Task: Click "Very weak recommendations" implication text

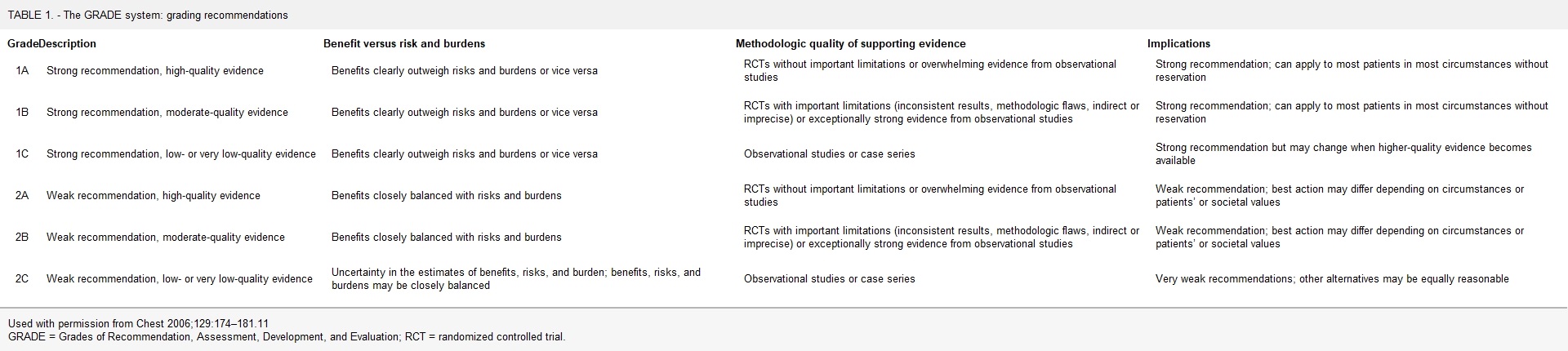Action: pyautogui.click(x=1332, y=279)
